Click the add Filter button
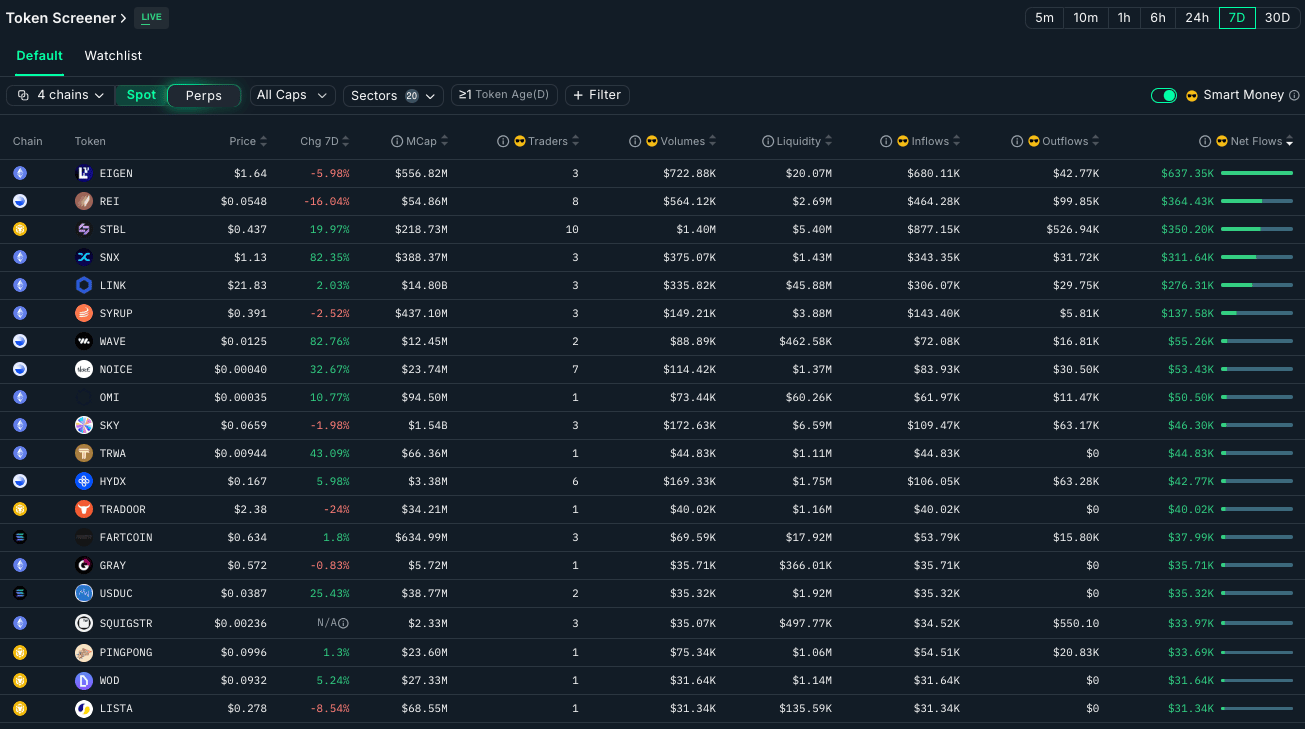 597,95
